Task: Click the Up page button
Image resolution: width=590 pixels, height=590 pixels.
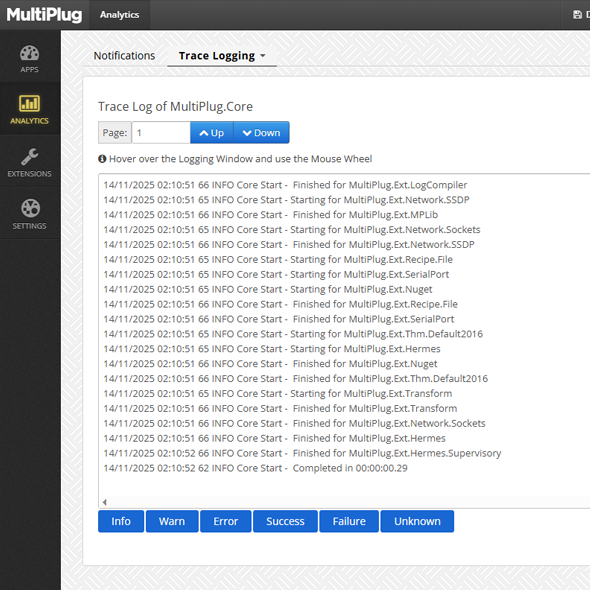Action: pos(212,132)
